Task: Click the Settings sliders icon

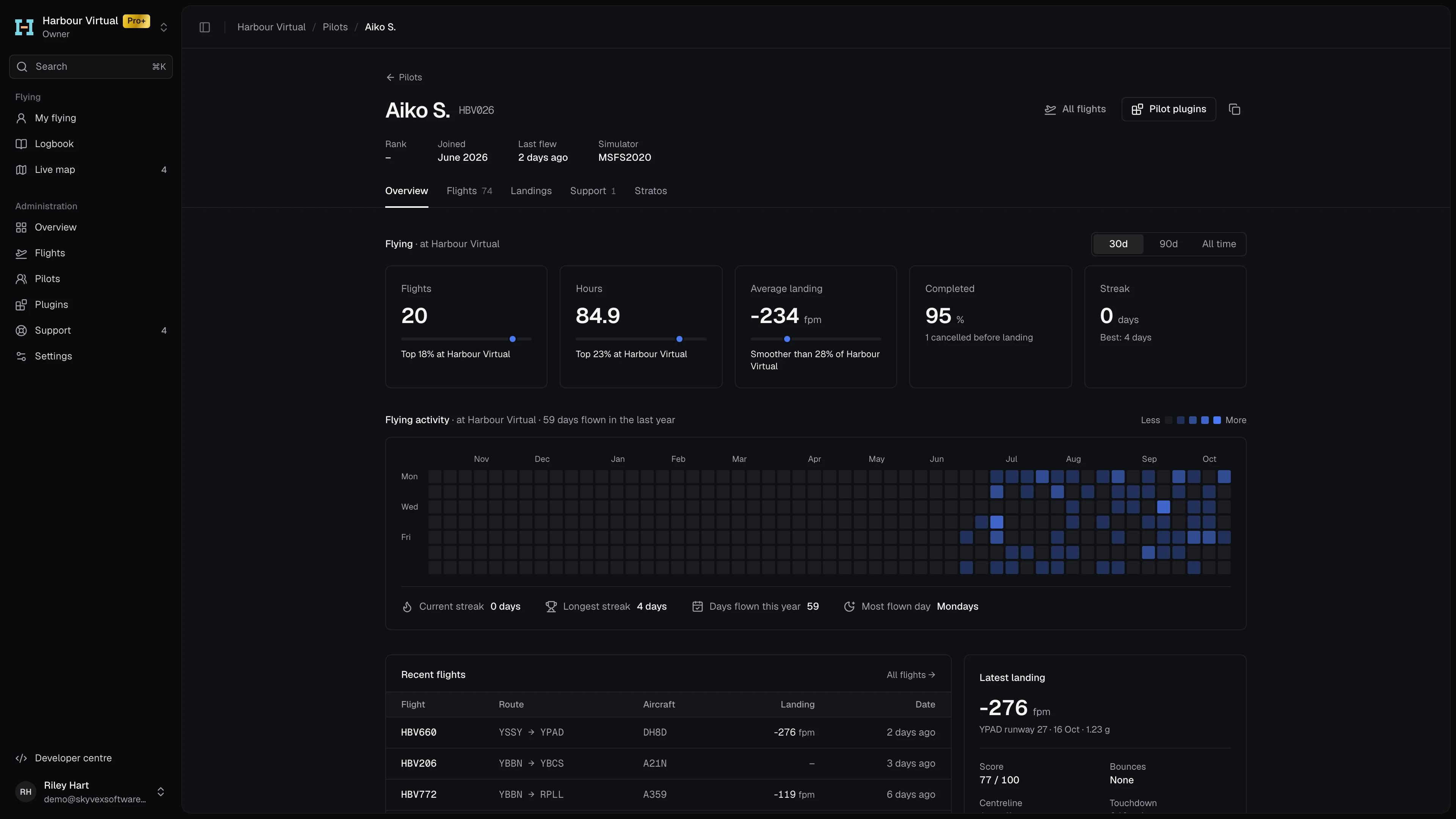Action: click(x=22, y=356)
